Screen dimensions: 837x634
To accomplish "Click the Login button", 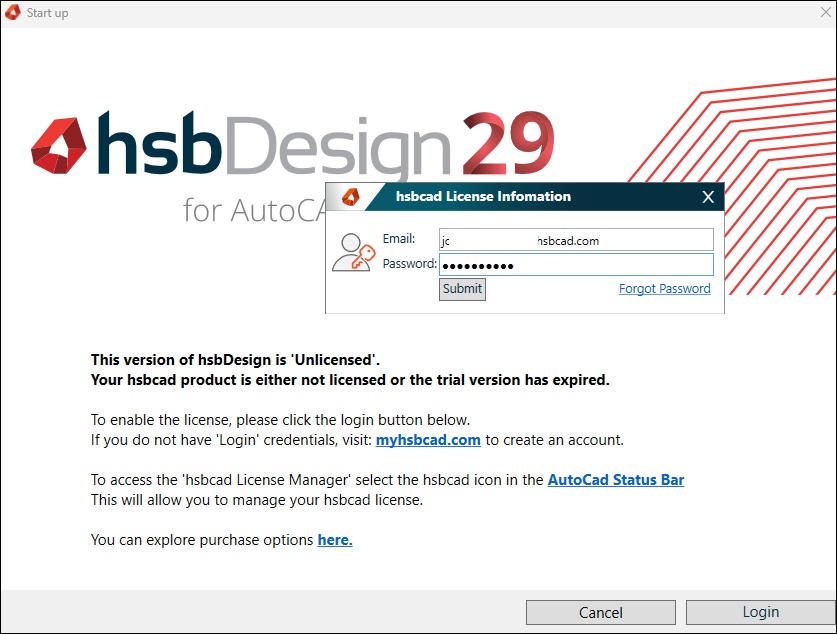I will tap(761, 612).
